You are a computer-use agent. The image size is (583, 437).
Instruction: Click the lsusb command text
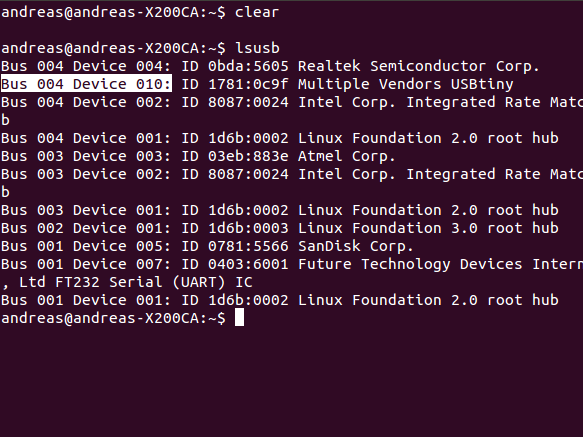click(x=257, y=48)
